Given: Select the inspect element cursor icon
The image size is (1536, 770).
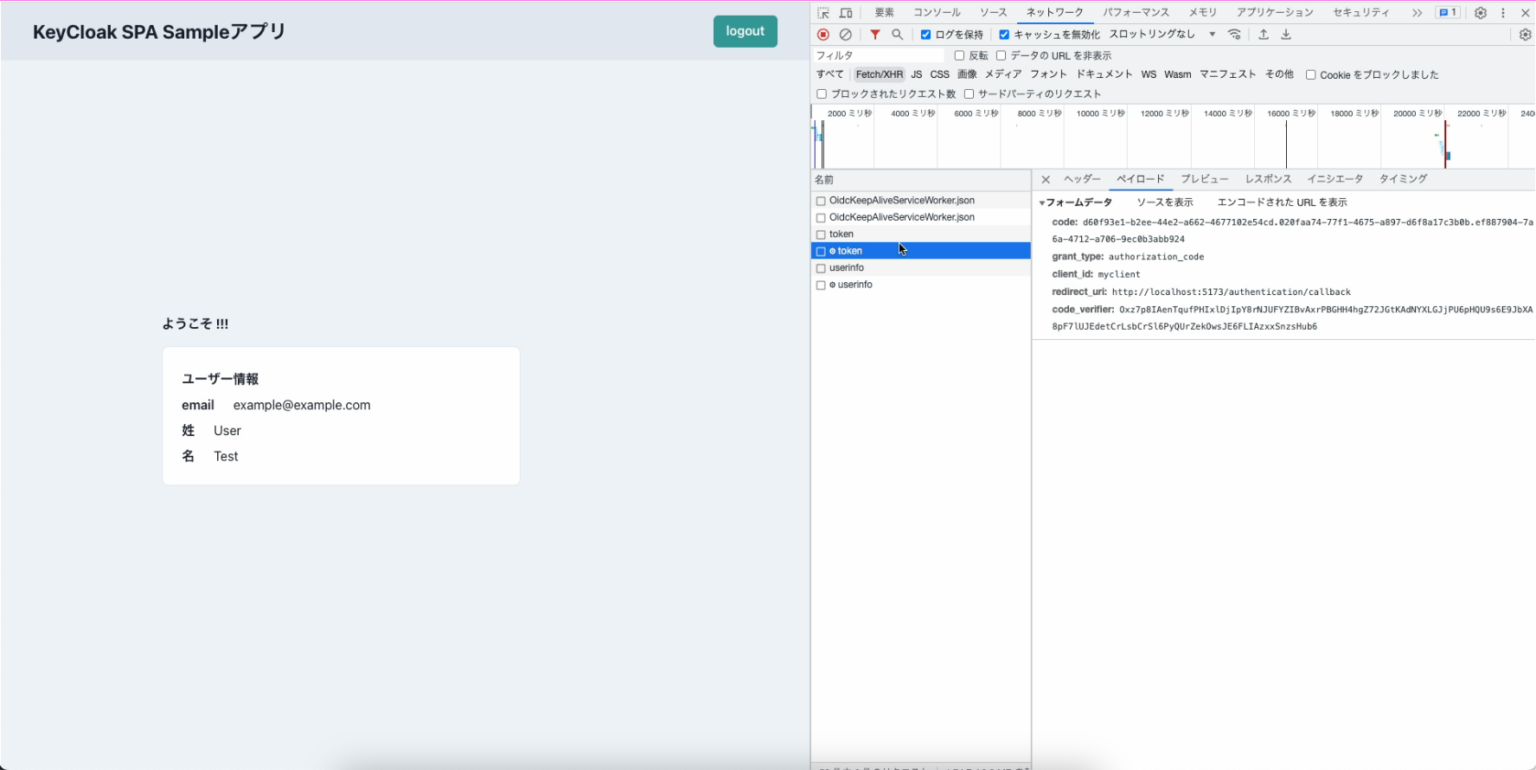Looking at the screenshot, I should (x=822, y=12).
